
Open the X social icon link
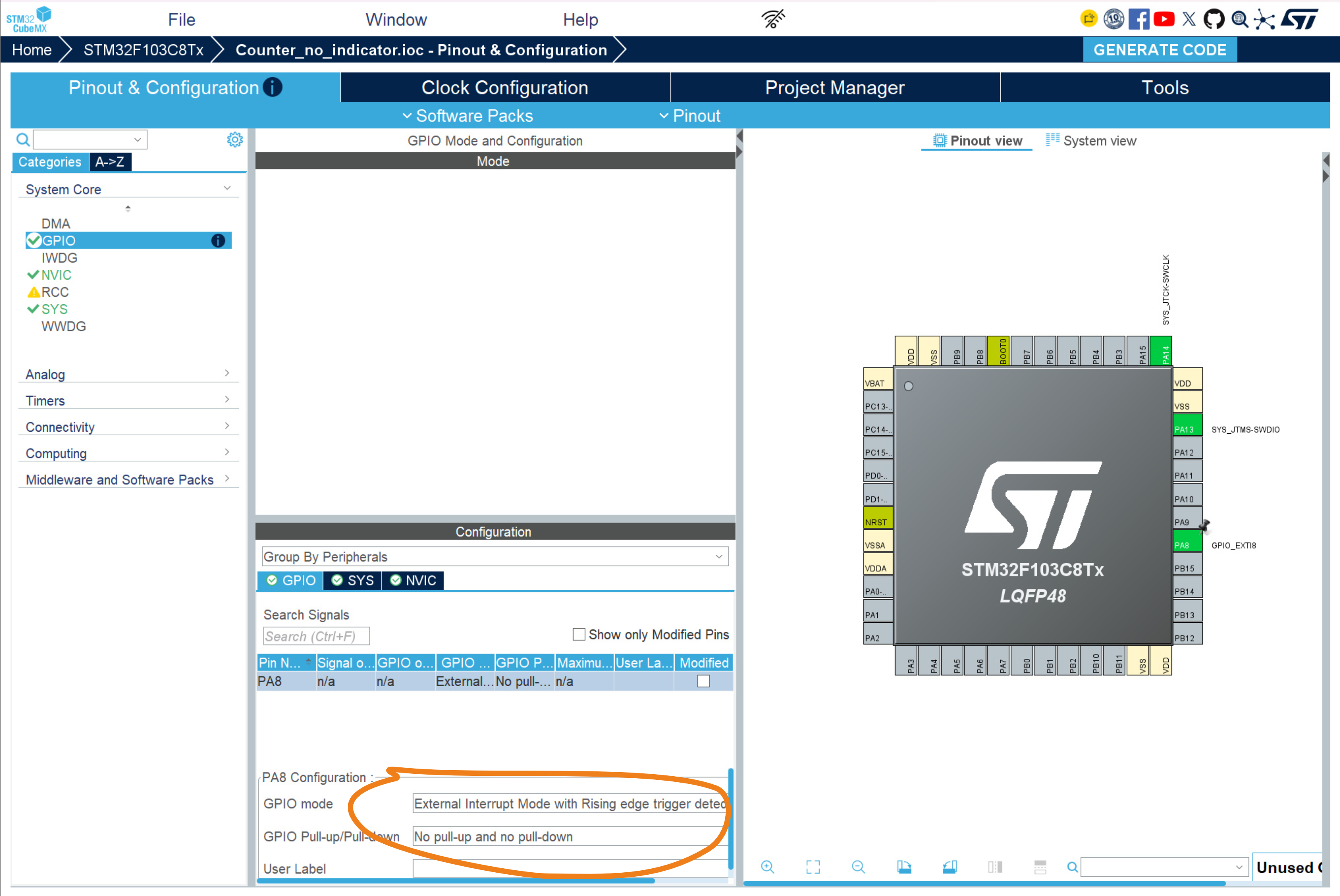pyautogui.click(x=1189, y=19)
